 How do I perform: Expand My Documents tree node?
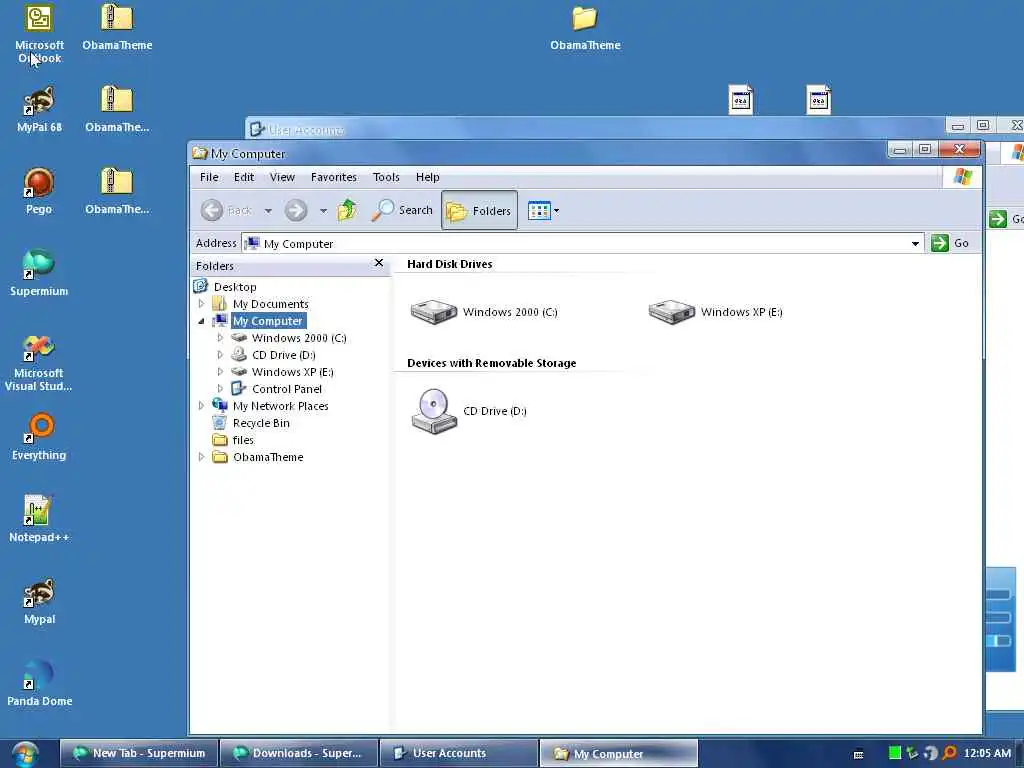[201, 304]
